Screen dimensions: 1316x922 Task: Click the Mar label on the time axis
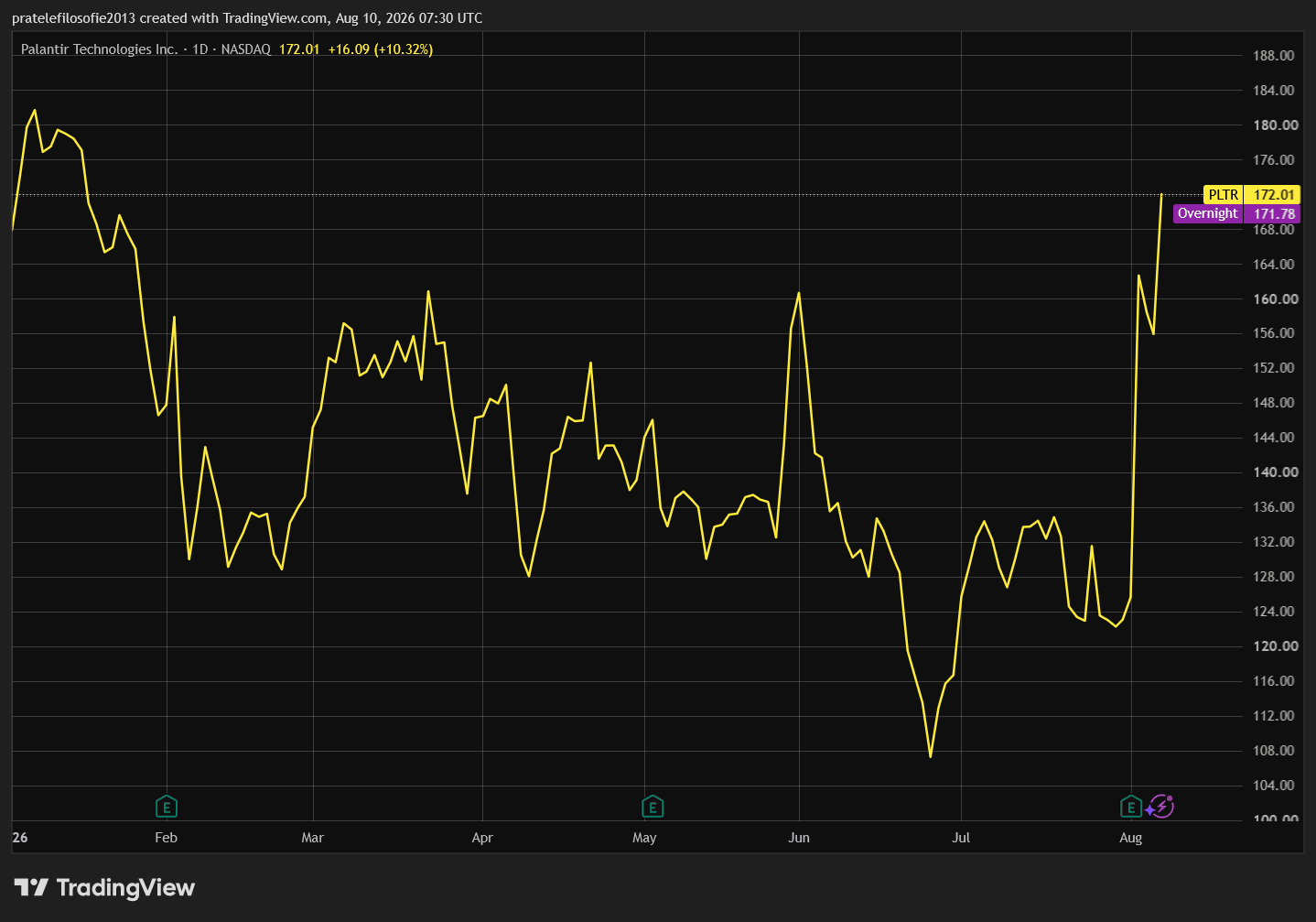pyautogui.click(x=313, y=838)
